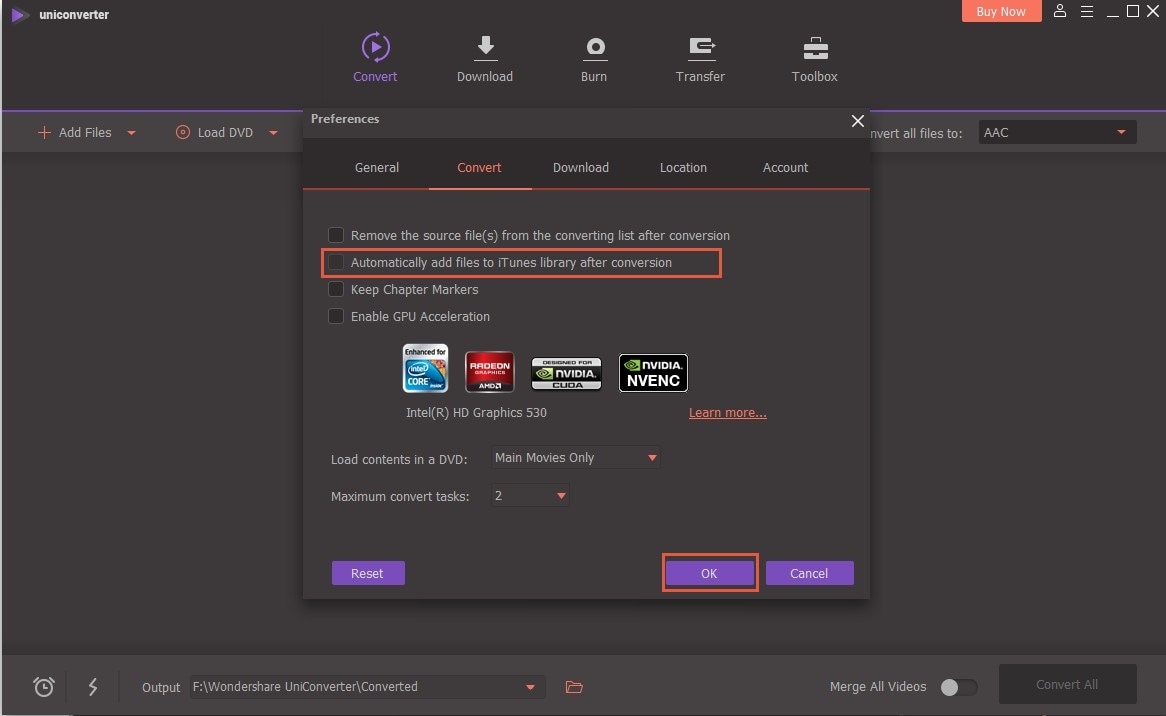The width and height of the screenshot is (1166, 716).
Task: Click the Add Files button
Action: (x=74, y=132)
